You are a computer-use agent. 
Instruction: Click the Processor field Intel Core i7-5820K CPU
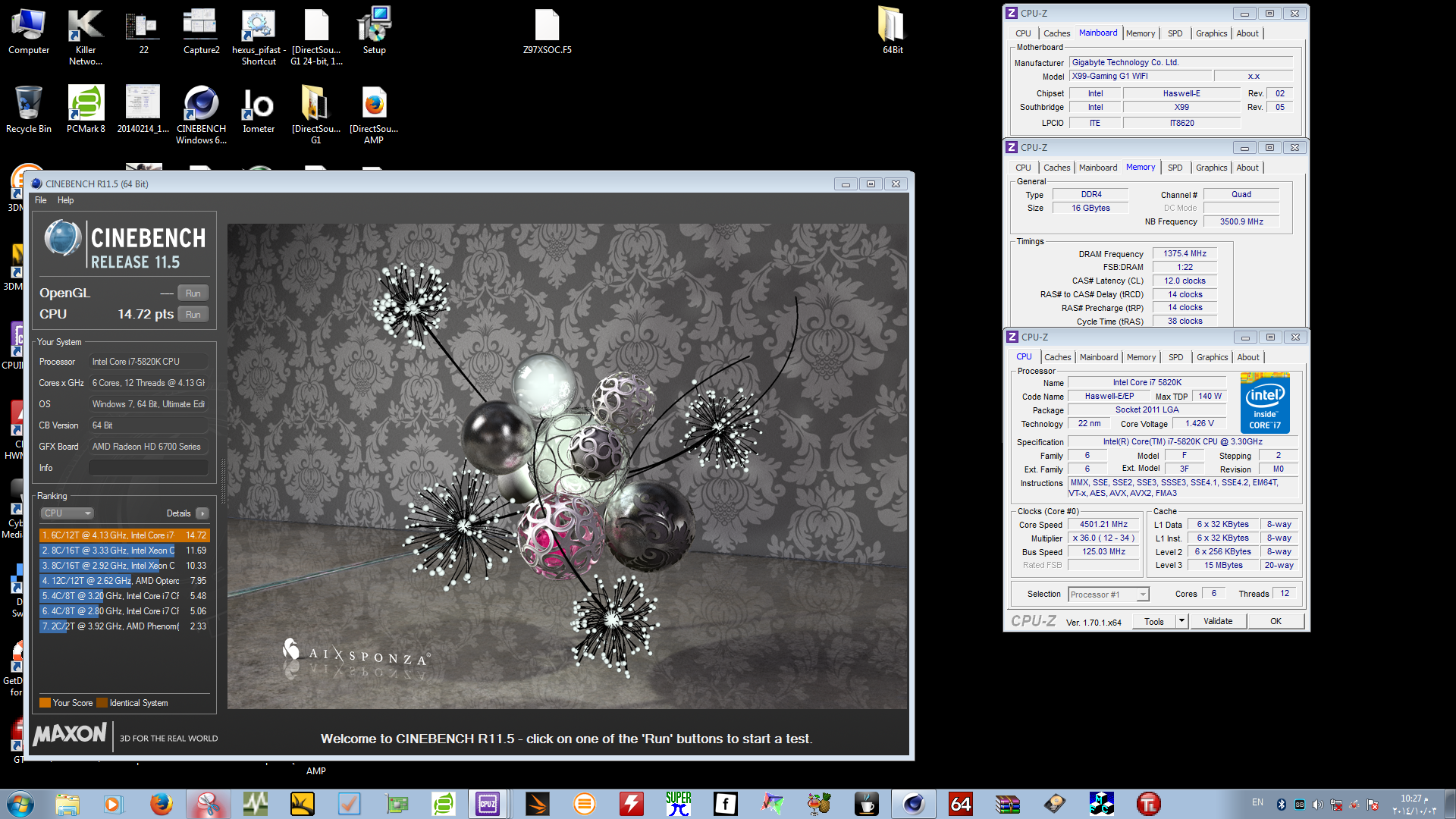point(149,362)
